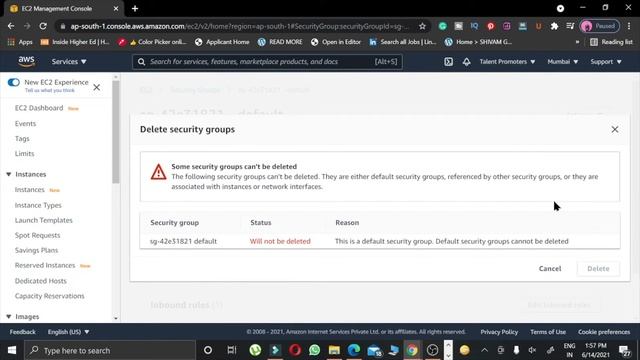
Task: Click Cancel in delete dialog
Action: click(x=550, y=269)
